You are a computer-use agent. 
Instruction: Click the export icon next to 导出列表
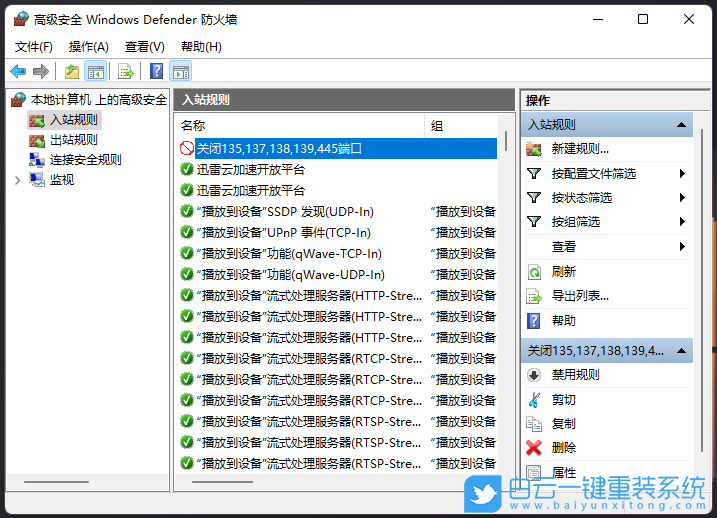[534, 296]
